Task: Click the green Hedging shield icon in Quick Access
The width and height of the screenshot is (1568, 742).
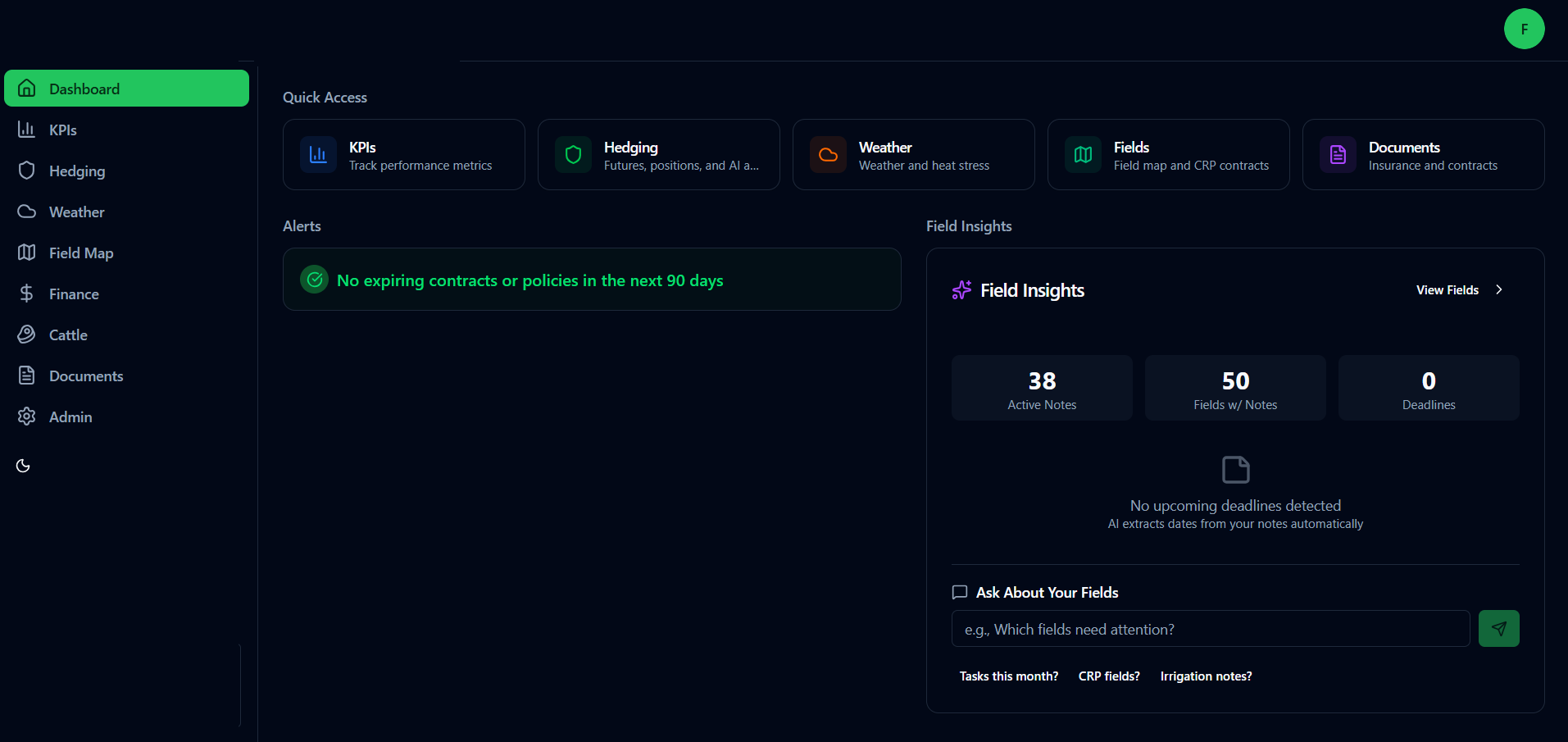Action: 573,154
